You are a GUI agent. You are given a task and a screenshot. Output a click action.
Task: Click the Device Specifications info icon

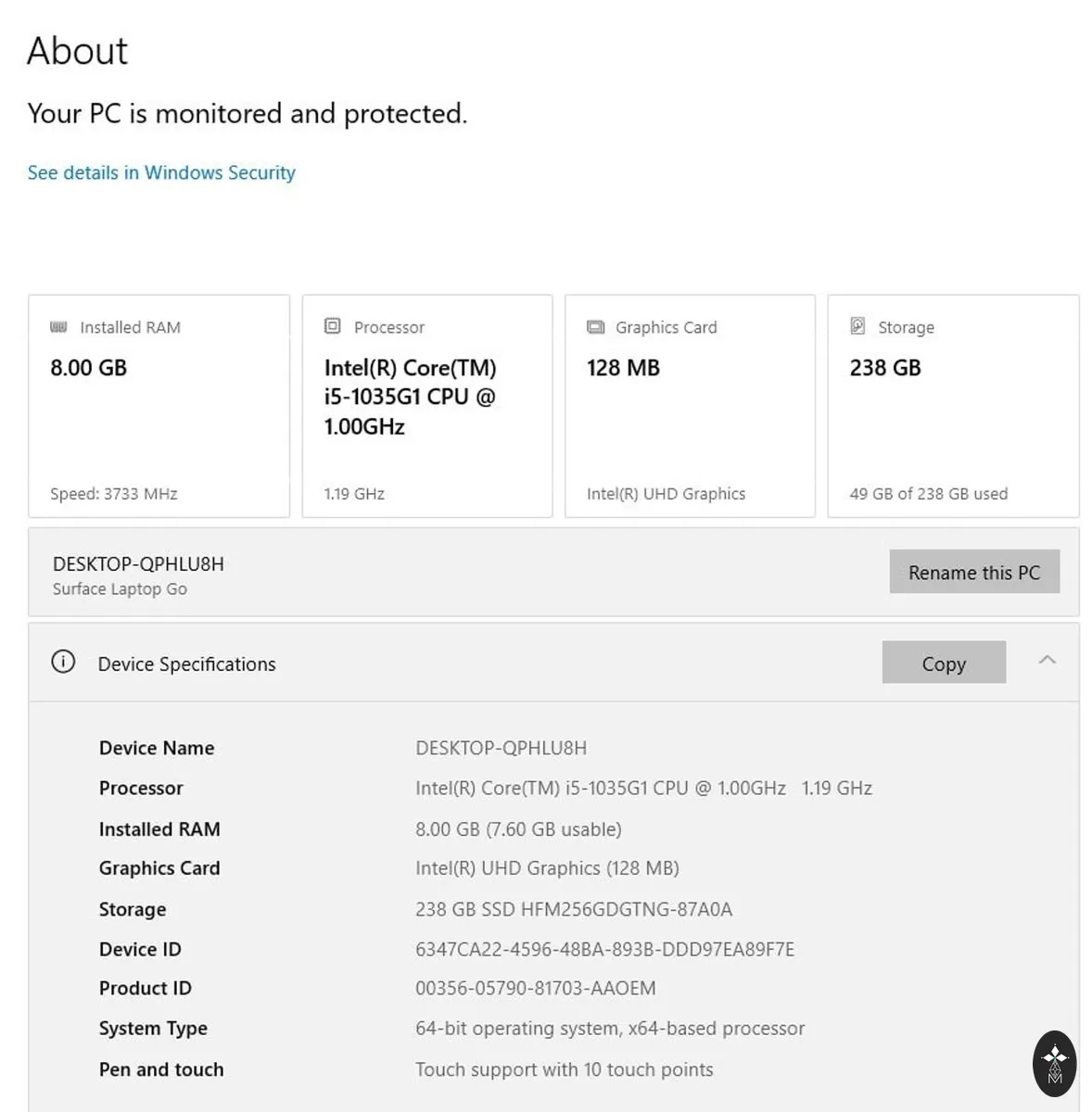63,662
